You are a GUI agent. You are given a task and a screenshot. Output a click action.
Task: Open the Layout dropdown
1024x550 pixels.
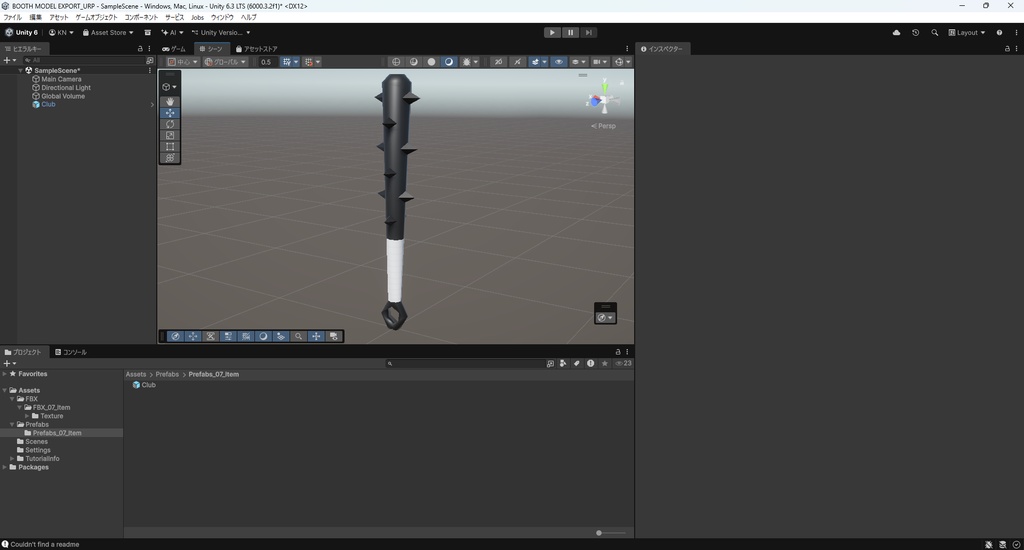point(967,33)
